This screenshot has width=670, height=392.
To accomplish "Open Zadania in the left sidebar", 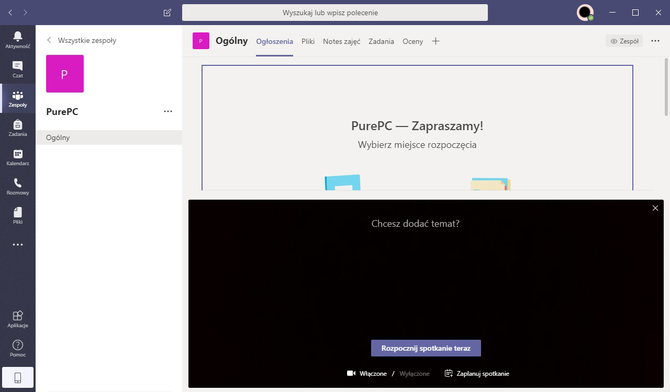I will [18, 128].
